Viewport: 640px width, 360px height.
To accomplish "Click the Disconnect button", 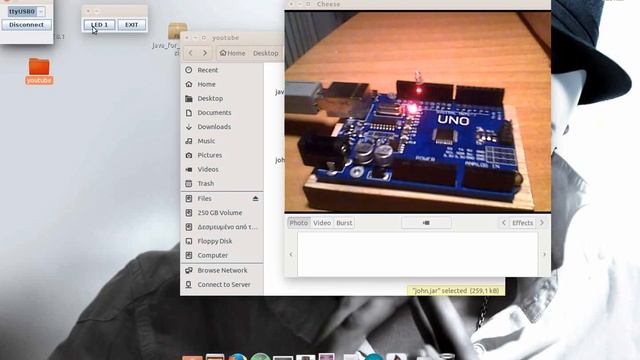I will [x=27, y=25].
